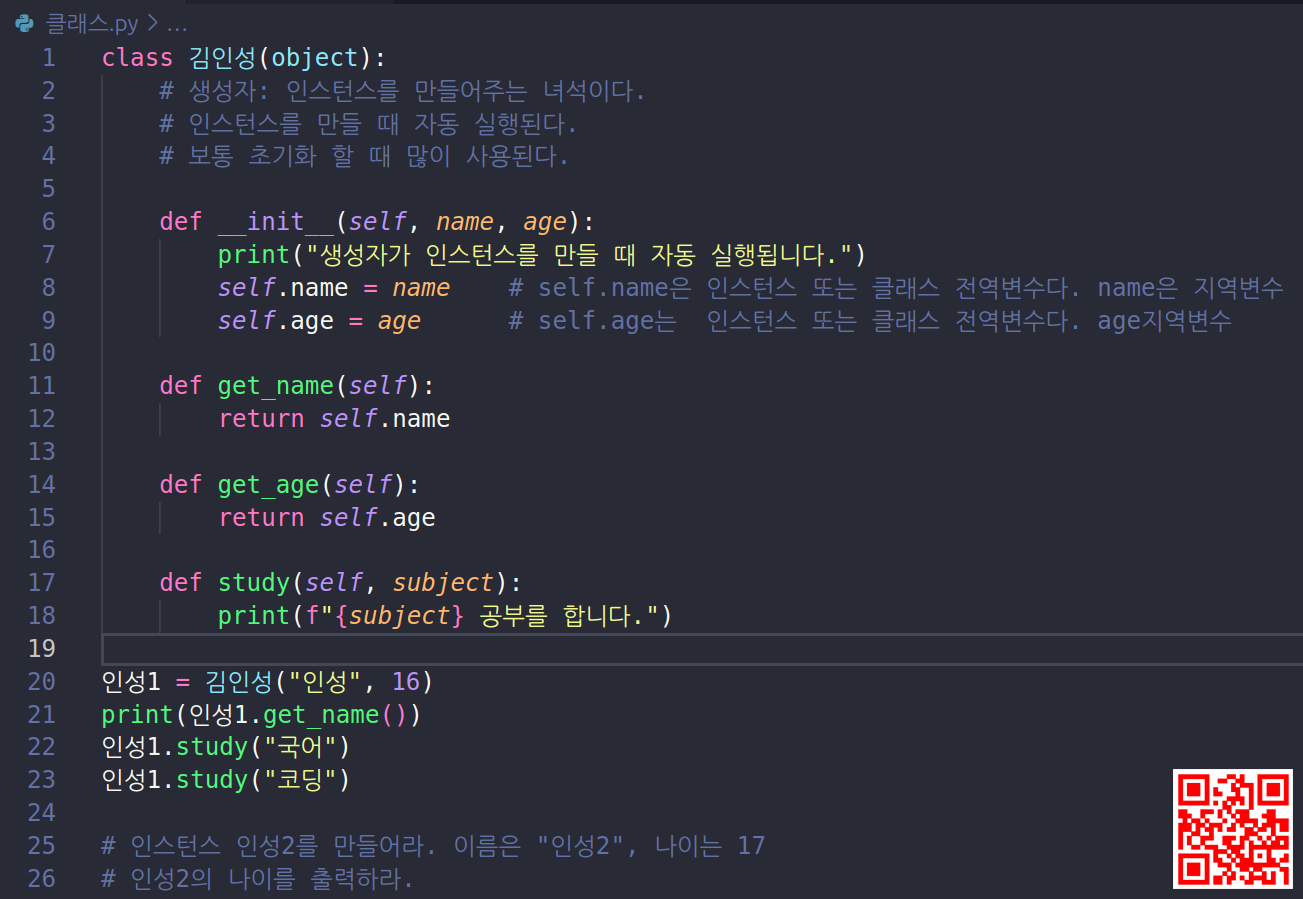This screenshot has width=1303, height=899.
Task: Click 'return self.name' statement
Action: [x=335, y=419]
